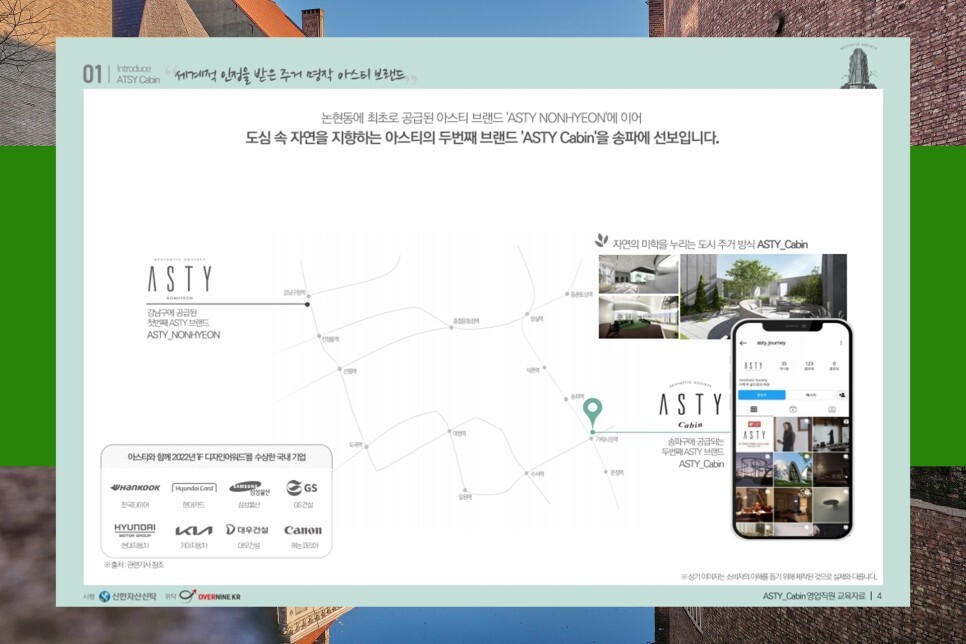The height and width of the screenshot is (644, 966).
Task: Click the Hyundai Motor Group logo
Action: pyautogui.click(x=135, y=530)
